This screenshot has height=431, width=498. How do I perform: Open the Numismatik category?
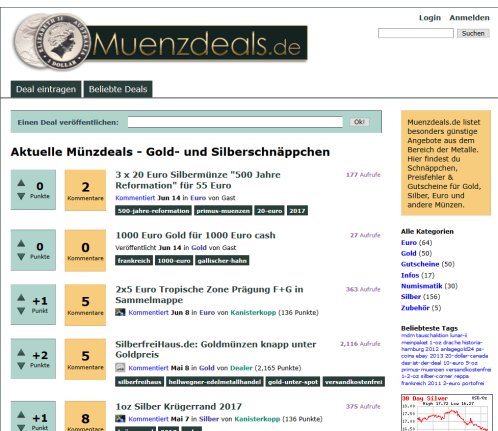422,286
